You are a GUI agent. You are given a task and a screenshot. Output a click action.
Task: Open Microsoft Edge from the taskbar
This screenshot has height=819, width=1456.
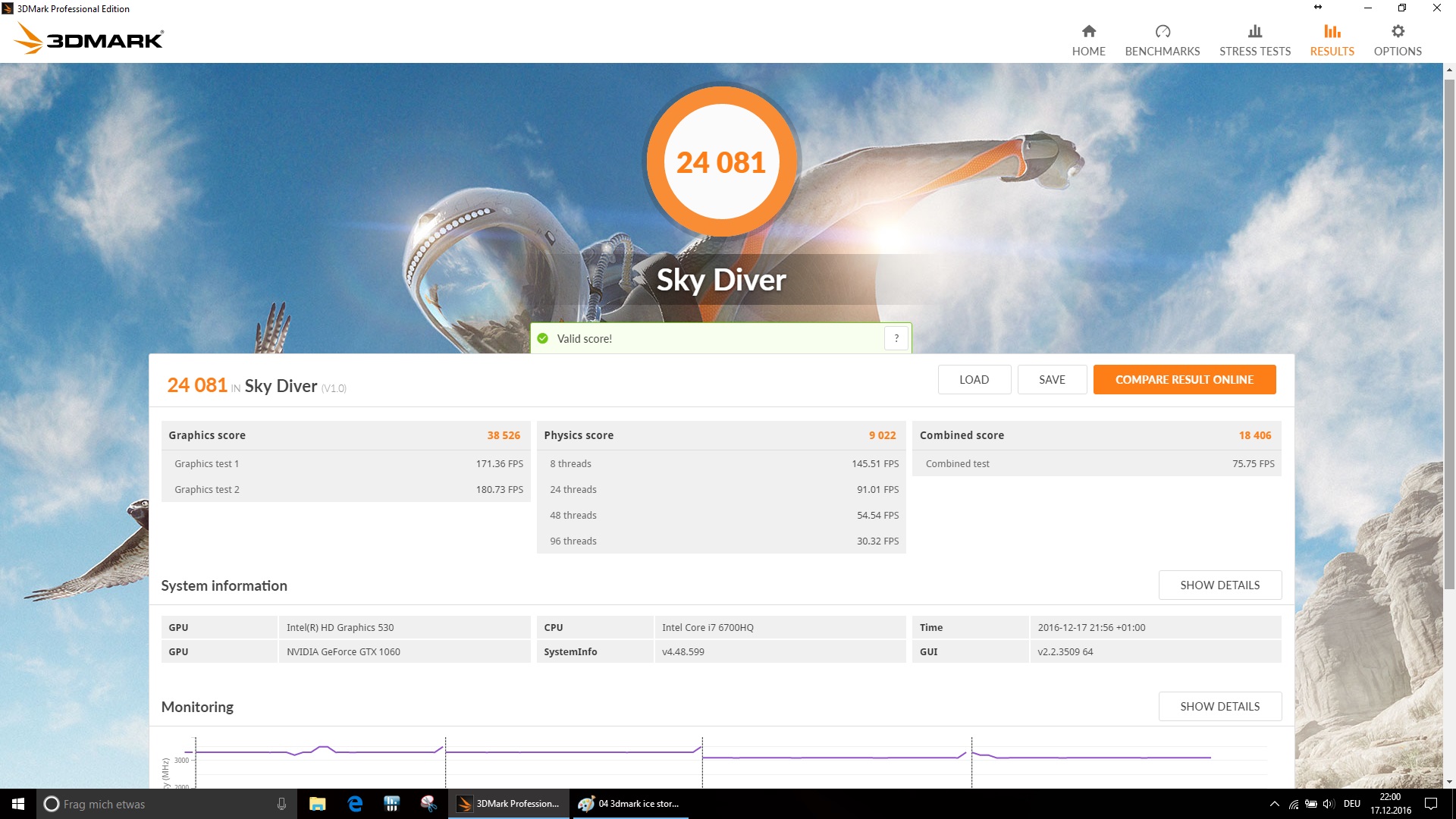[355, 804]
